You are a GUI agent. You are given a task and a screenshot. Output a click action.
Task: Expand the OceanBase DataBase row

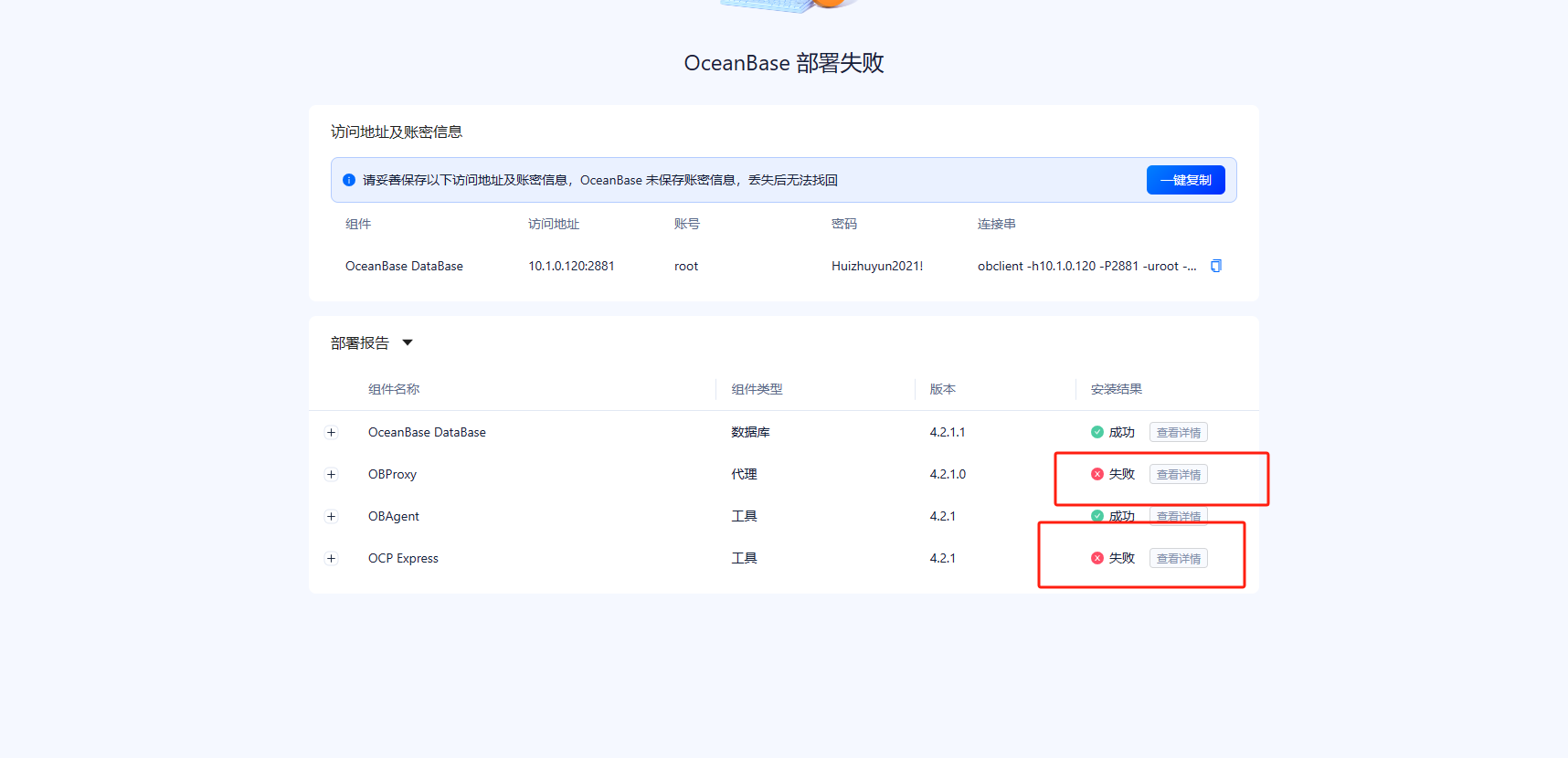coord(331,432)
